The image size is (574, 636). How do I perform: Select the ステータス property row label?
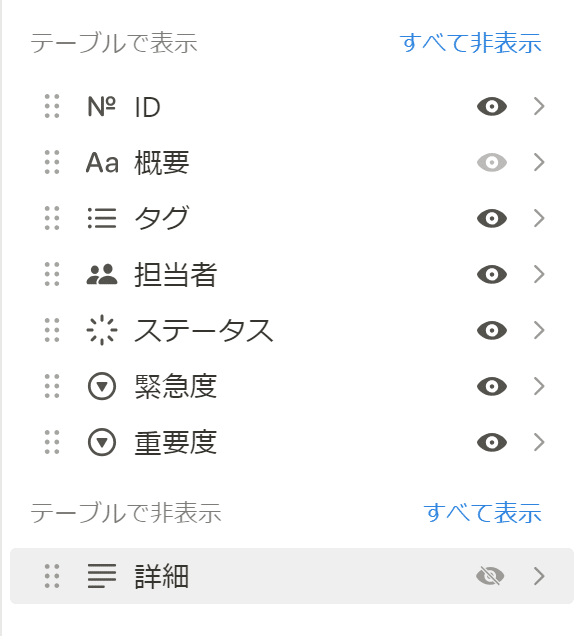(204, 330)
